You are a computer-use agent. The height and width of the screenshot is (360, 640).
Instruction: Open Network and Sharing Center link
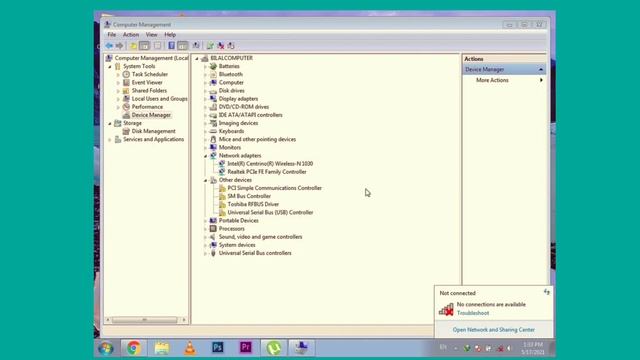click(493, 329)
